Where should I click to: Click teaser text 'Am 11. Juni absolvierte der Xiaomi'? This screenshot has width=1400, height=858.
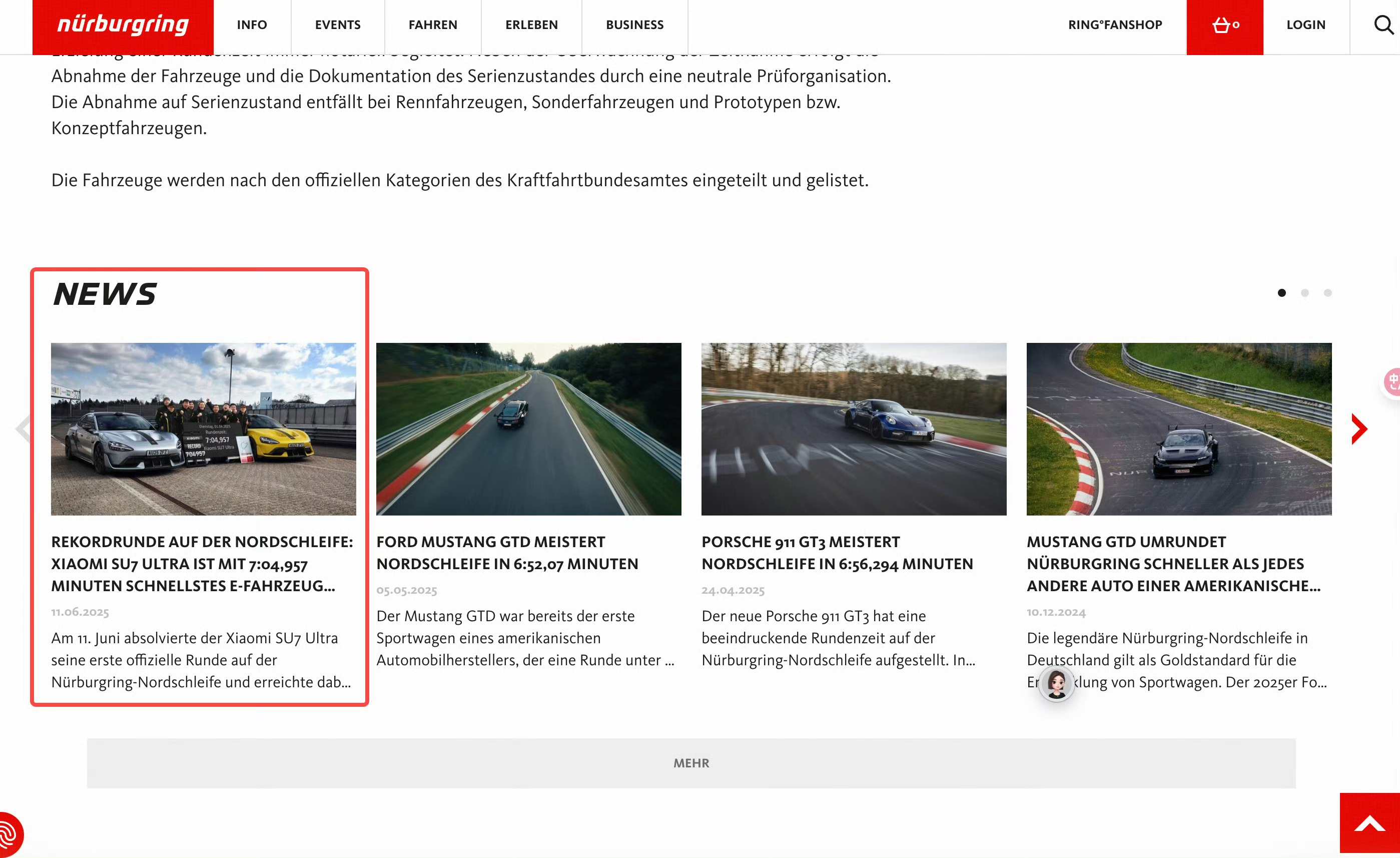pos(201,660)
